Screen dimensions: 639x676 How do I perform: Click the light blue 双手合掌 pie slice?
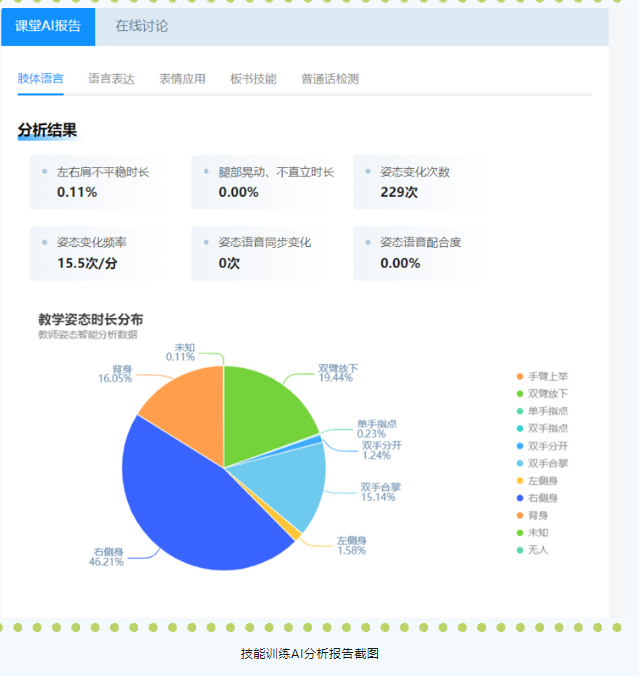coord(292,485)
